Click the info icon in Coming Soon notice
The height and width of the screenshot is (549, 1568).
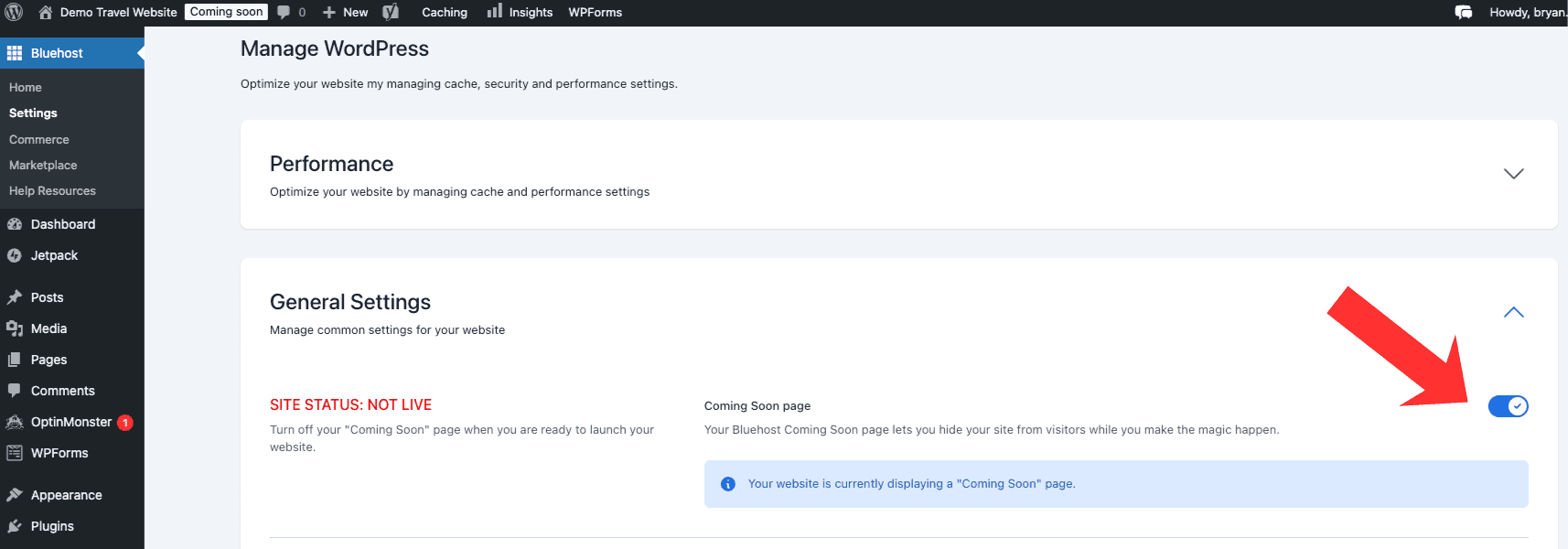[728, 484]
